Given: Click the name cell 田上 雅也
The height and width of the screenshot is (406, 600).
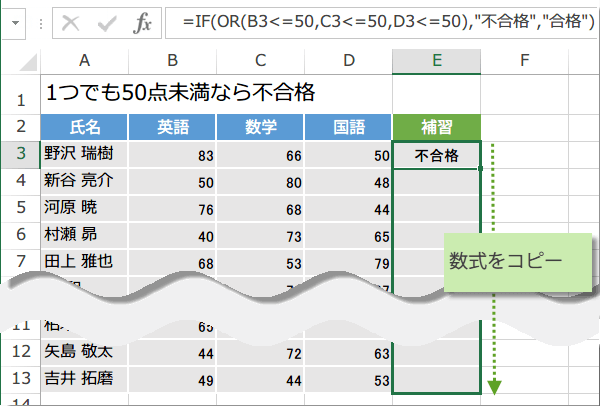Looking at the screenshot, I should 84,262.
